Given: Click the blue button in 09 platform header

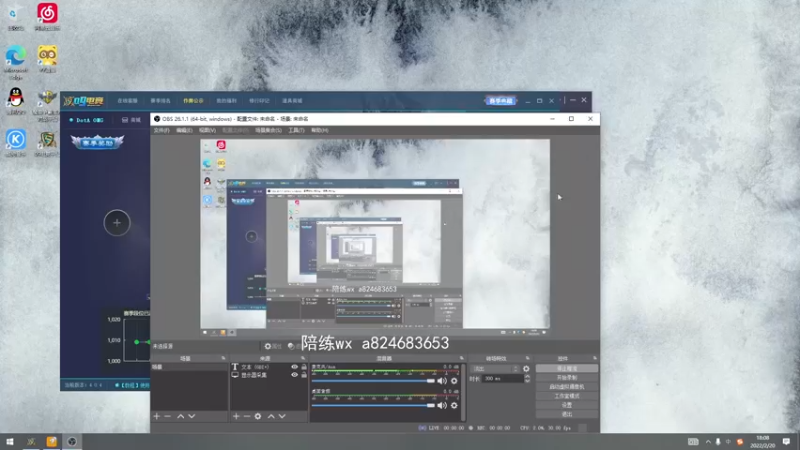Looking at the screenshot, I should click(x=501, y=101).
